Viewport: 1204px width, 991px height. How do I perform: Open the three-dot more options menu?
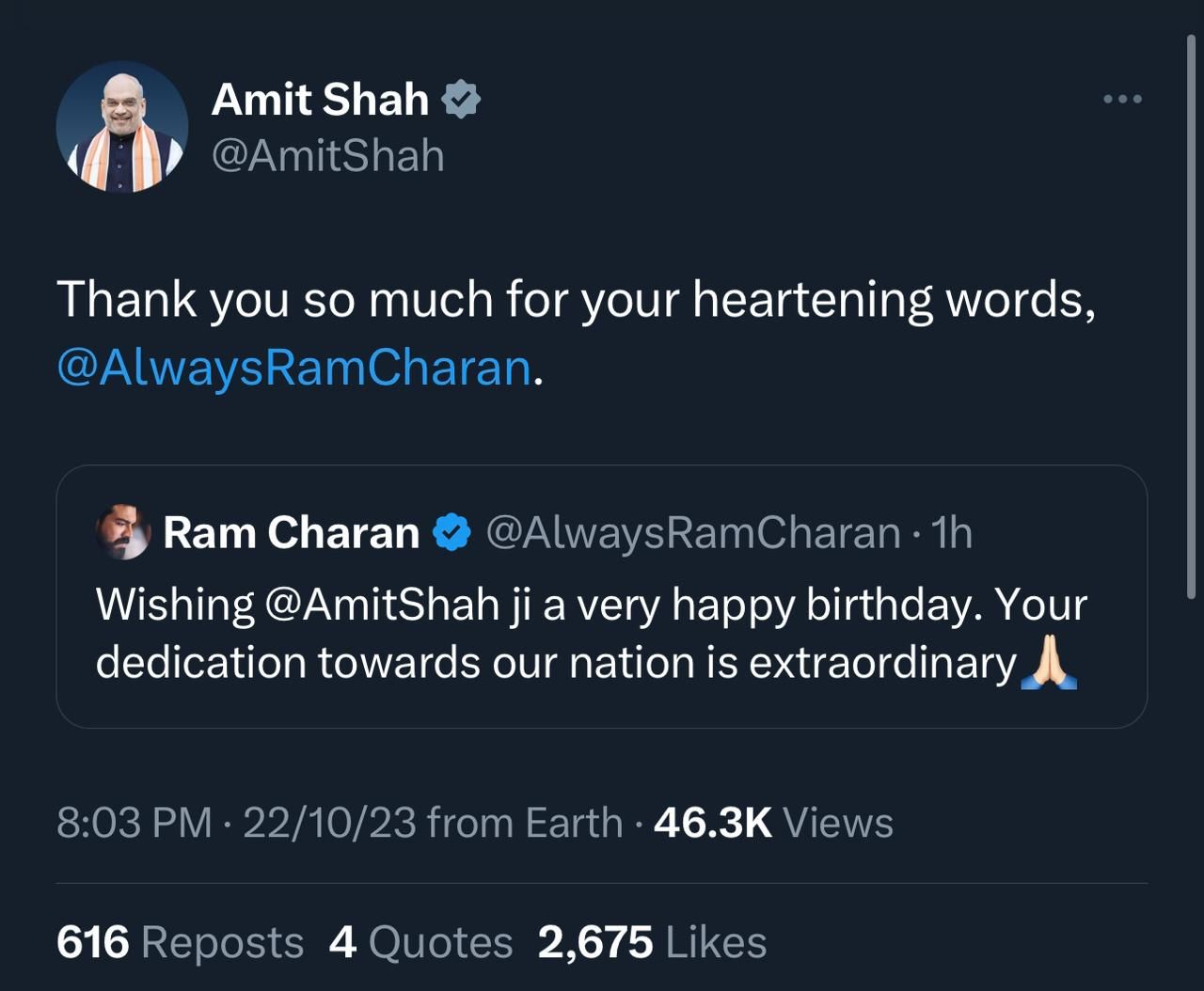point(1122,99)
